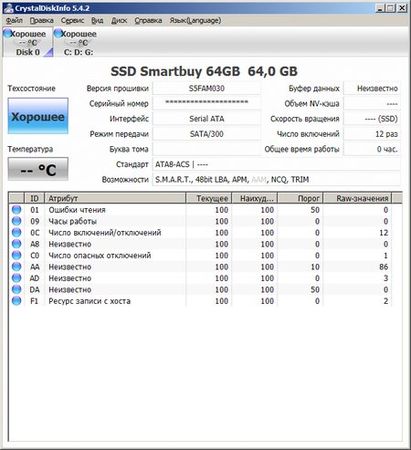Image resolution: width=411 pixels, height=450 pixels.
Task: Click the raw value 3 of attribute AD
Action: click(x=386, y=278)
